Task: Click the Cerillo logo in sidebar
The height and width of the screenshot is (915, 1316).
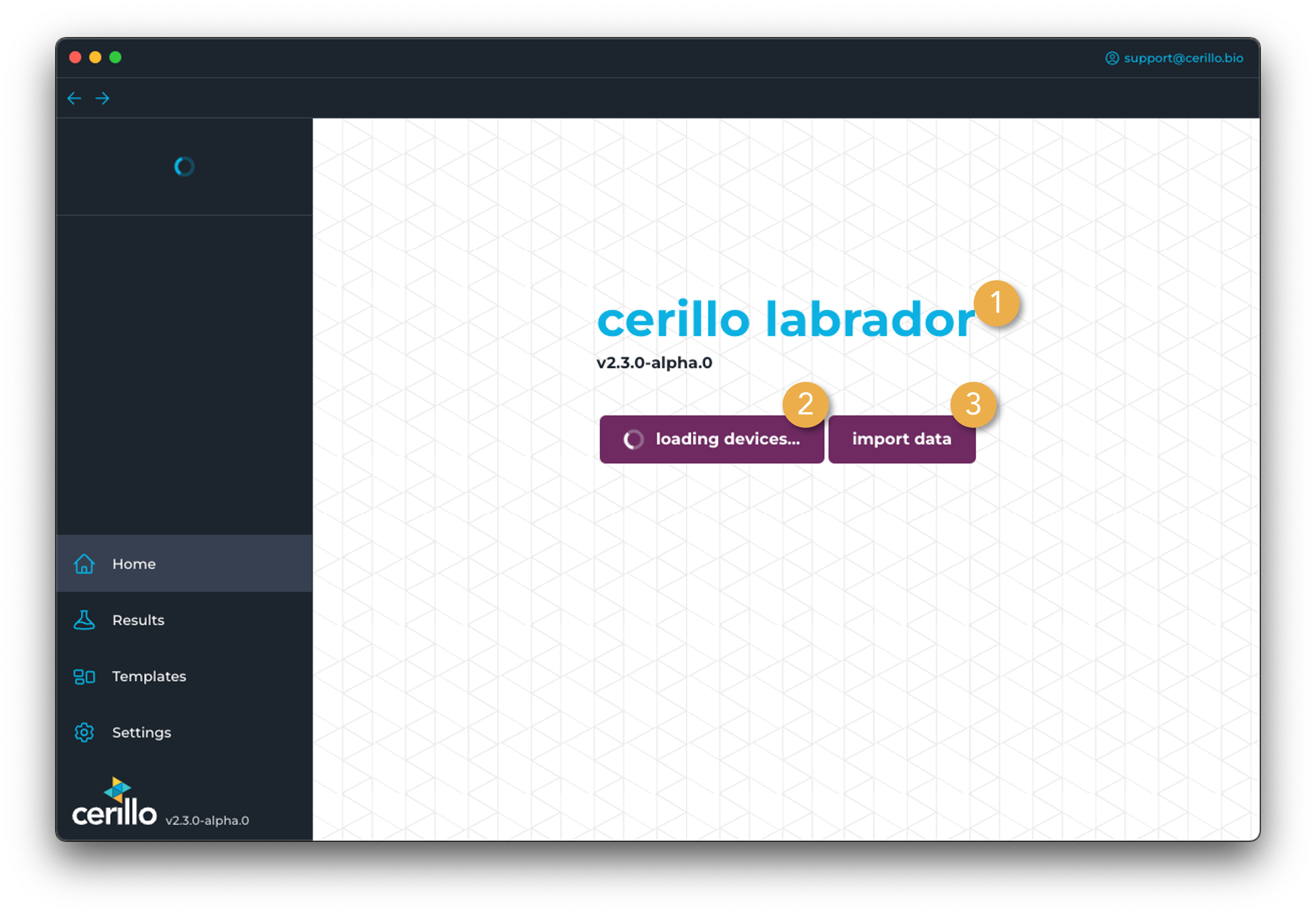Action: click(114, 802)
